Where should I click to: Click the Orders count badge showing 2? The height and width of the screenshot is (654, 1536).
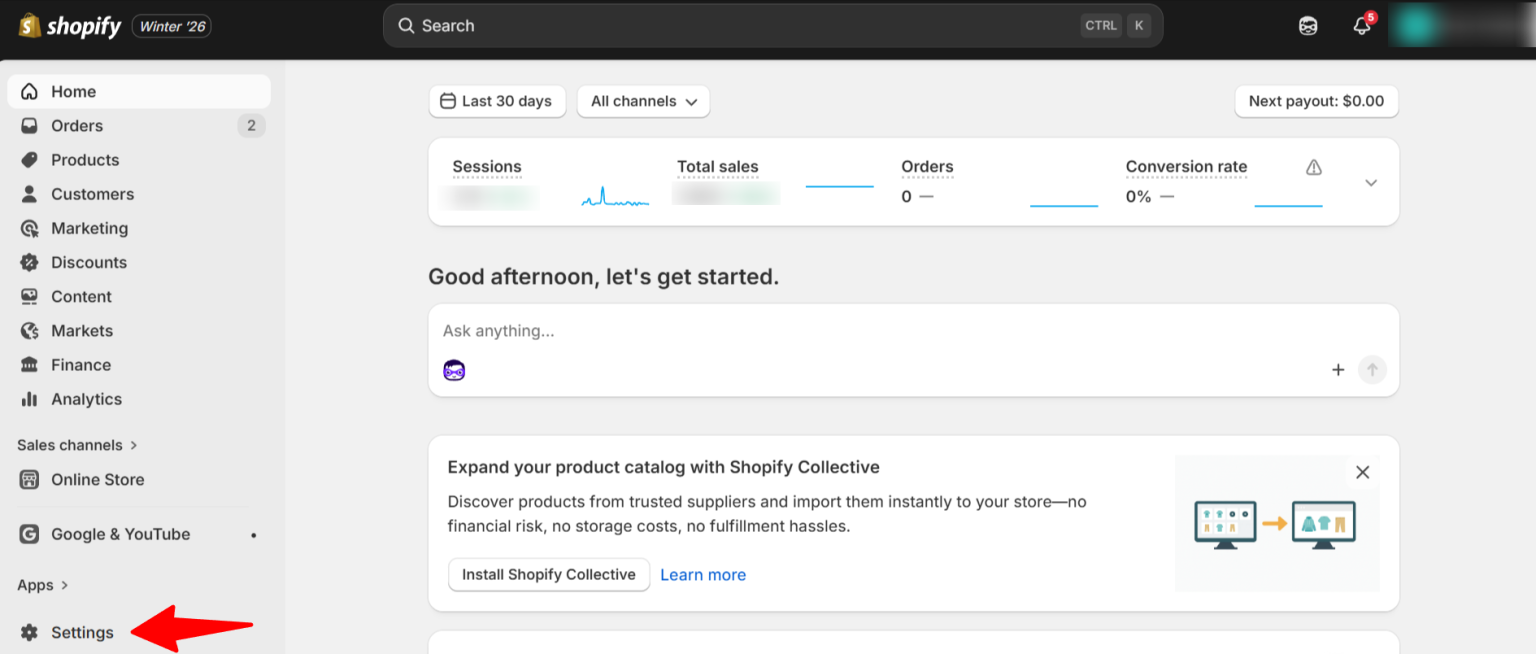pos(251,126)
